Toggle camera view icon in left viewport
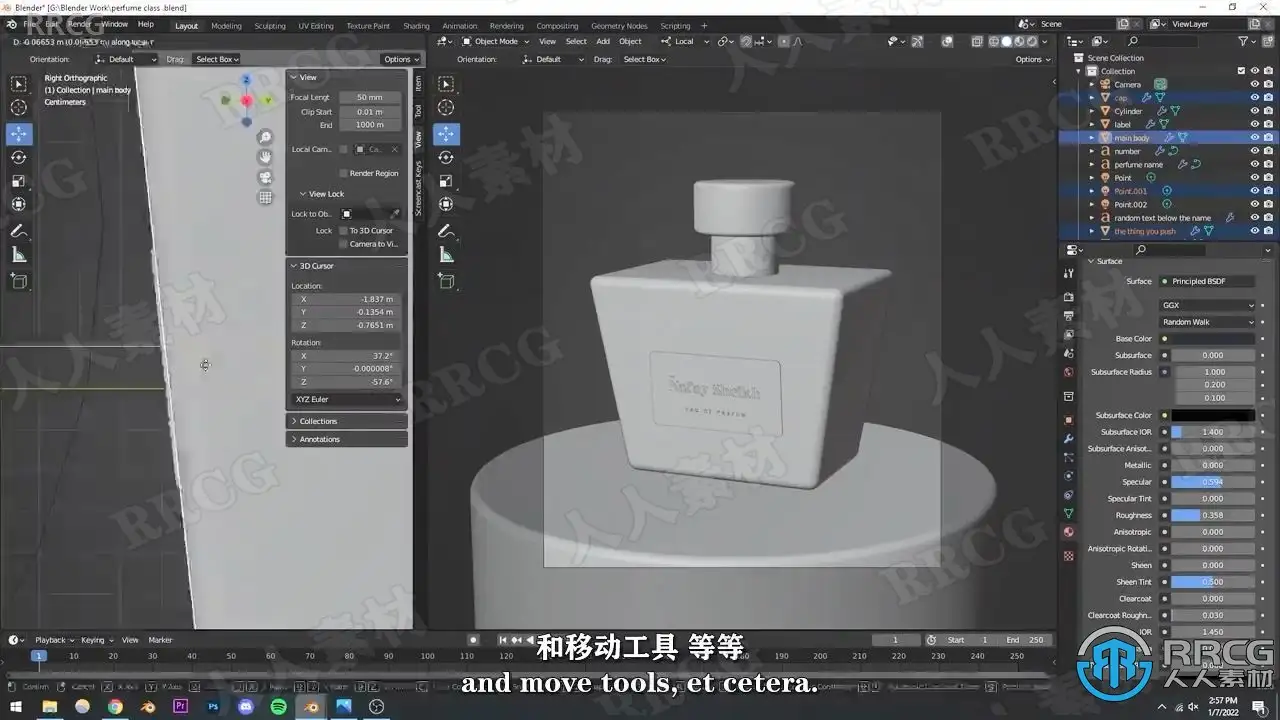 click(265, 177)
